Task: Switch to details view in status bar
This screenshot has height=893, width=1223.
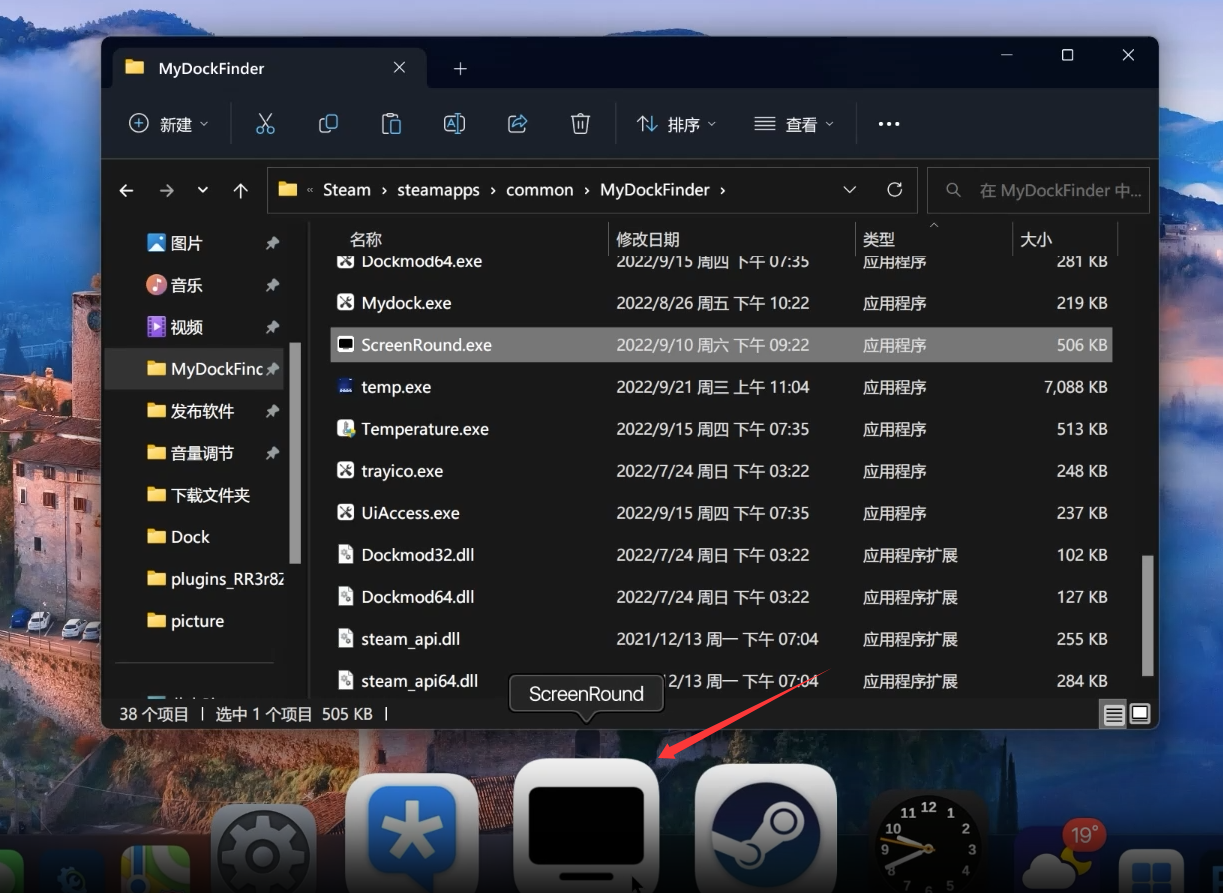Action: tap(1113, 714)
